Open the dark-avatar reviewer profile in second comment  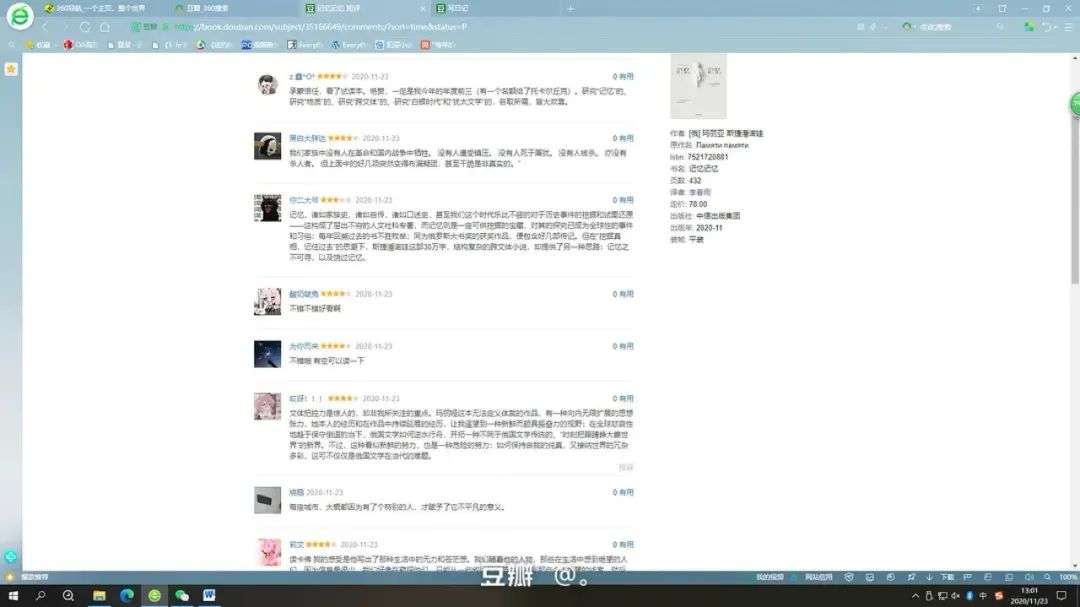(267, 146)
